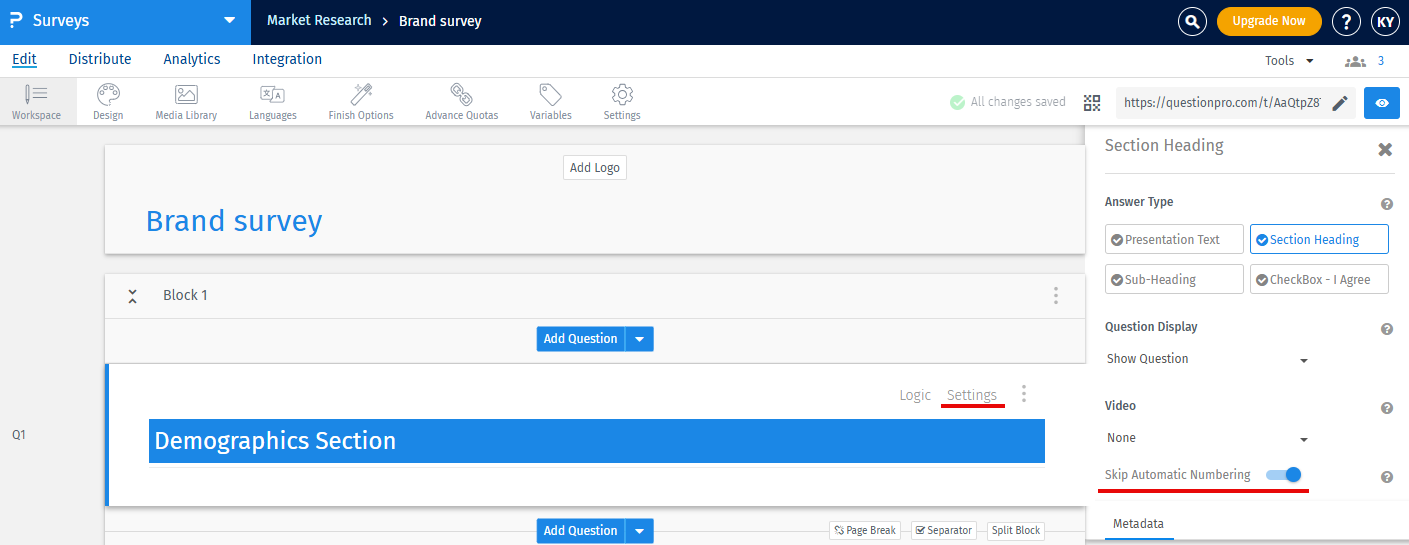Open the Workspace toolbar icon
This screenshot has height=545, width=1409.
(36, 102)
